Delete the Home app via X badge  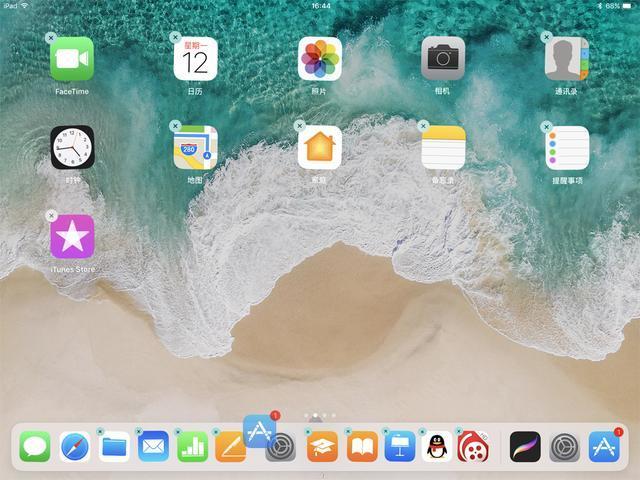(x=299, y=126)
